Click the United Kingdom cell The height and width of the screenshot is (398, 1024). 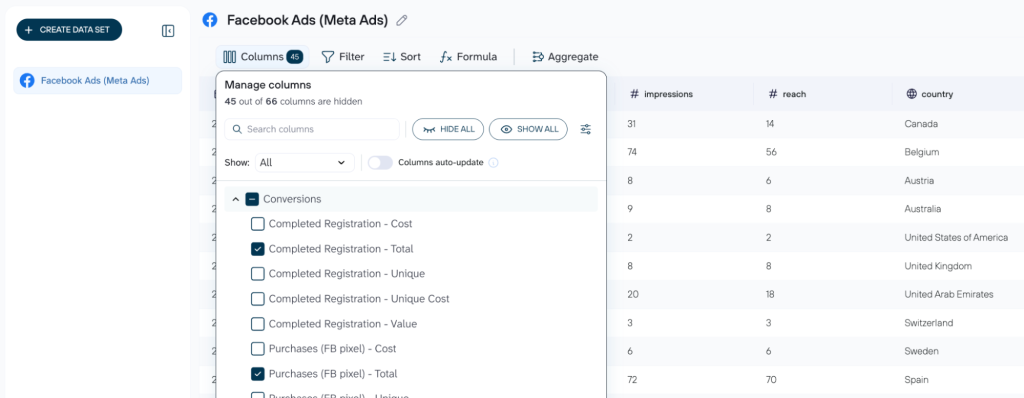point(938,266)
